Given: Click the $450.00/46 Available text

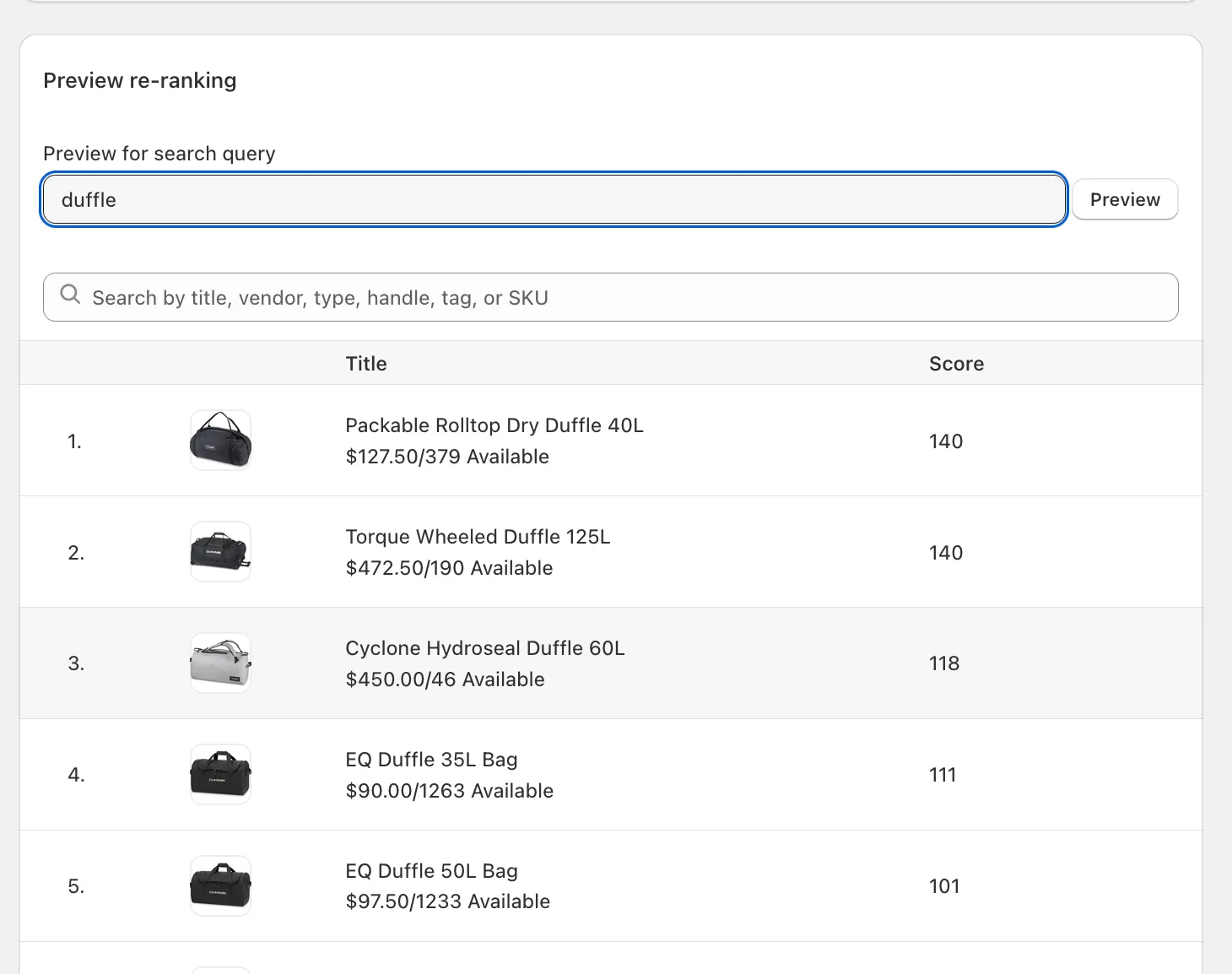Looking at the screenshot, I should [x=445, y=679].
